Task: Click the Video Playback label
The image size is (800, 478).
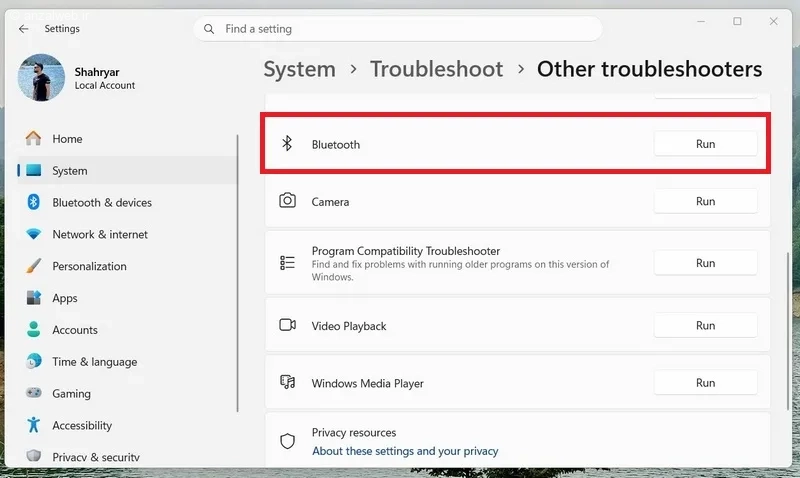Action: click(349, 326)
